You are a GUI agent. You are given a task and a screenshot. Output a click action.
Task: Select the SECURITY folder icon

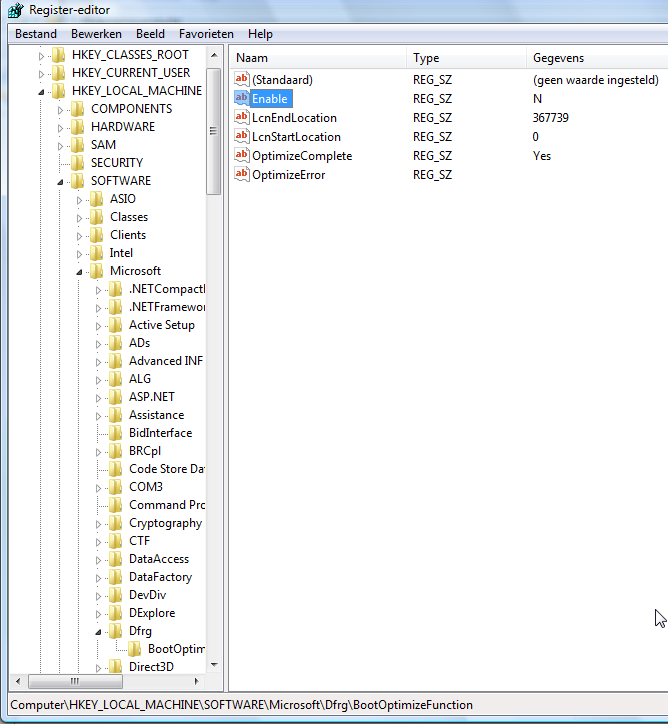click(78, 163)
